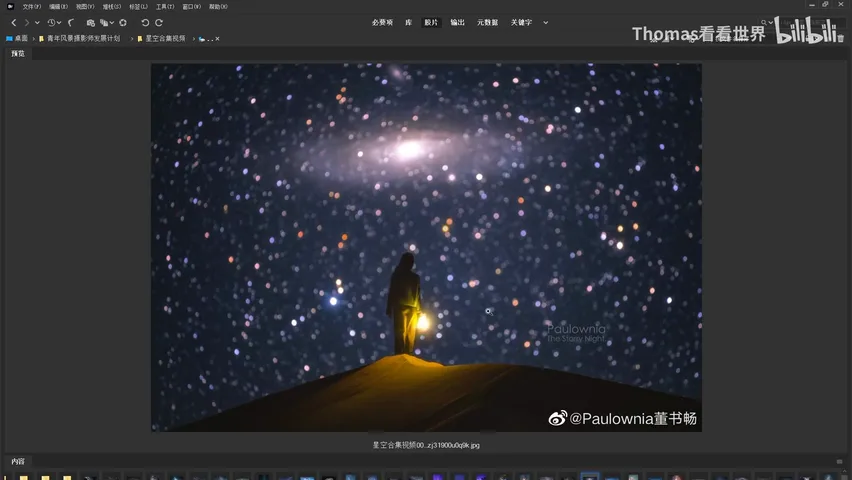Select the 内容 panel tab
The image size is (852, 480).
pyautogui.click(x=18, y=462)
